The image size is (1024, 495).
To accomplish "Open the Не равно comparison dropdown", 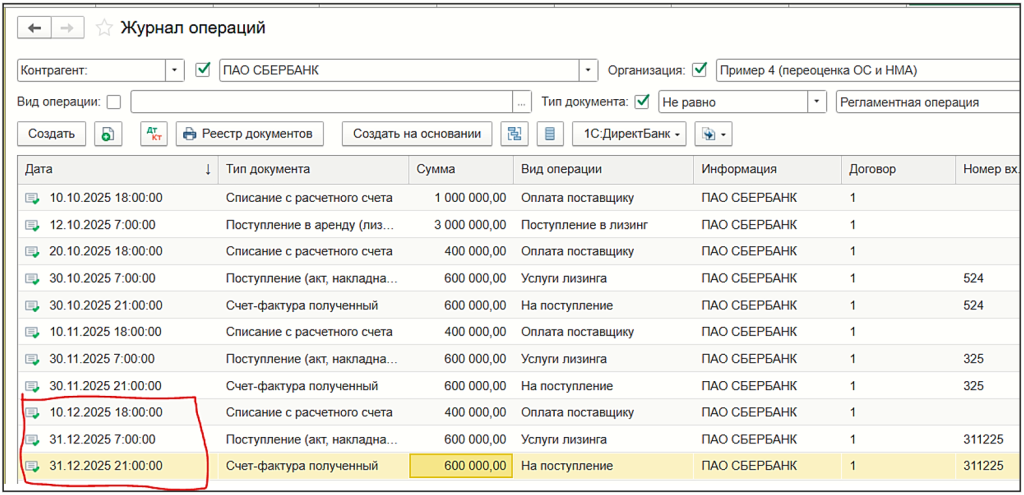I will [818, 102].
